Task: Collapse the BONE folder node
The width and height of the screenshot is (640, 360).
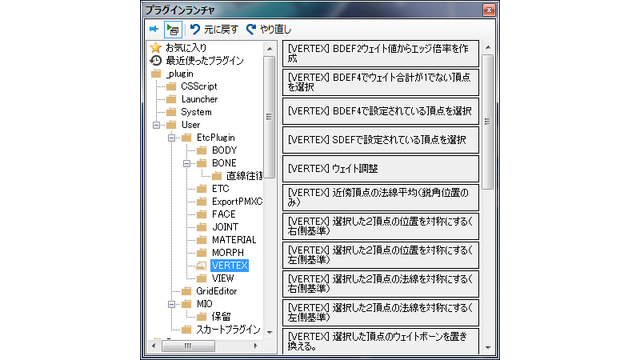Action: 187,164
